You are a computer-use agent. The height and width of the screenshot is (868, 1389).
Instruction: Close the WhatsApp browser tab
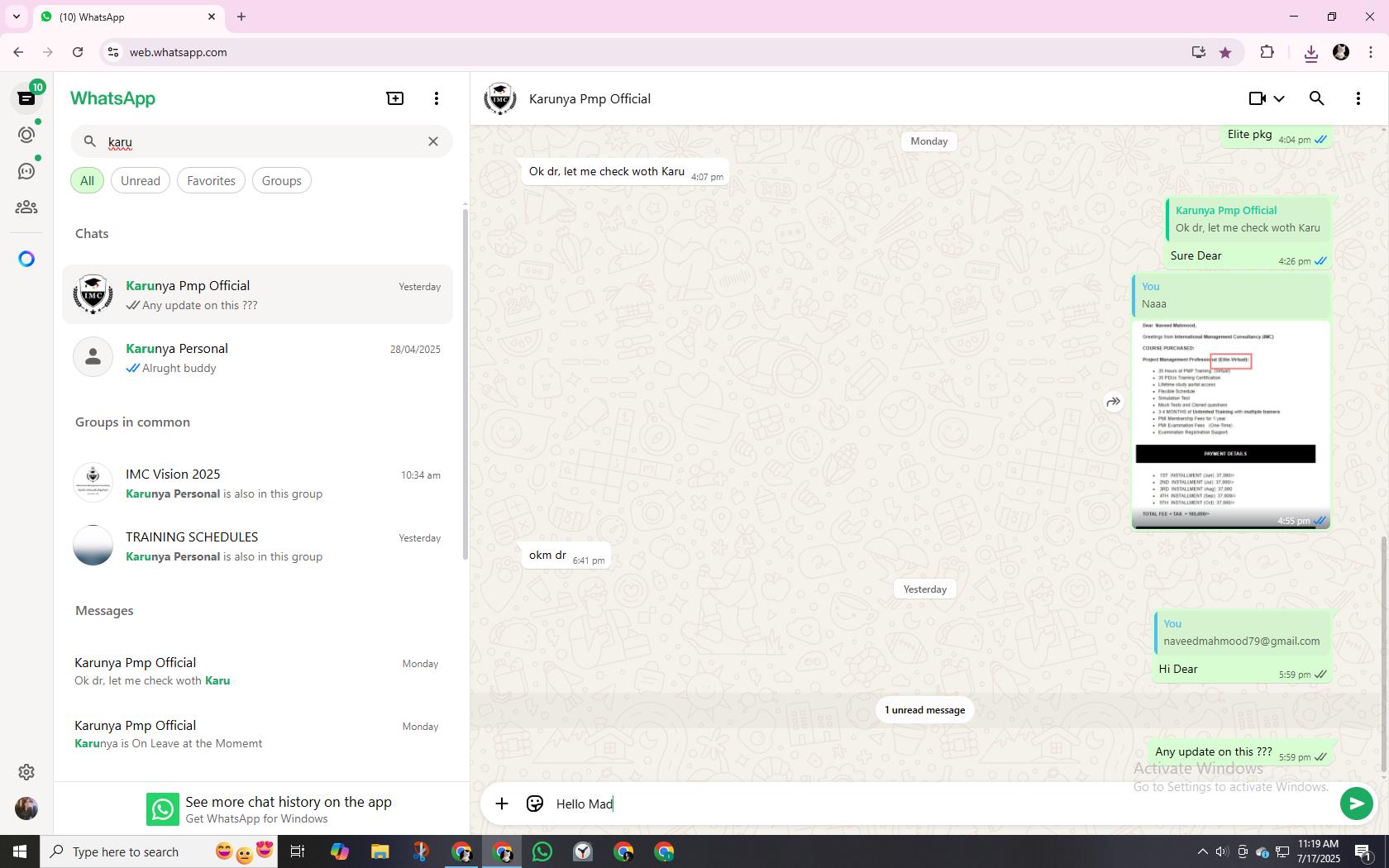(x=212, y=17)
